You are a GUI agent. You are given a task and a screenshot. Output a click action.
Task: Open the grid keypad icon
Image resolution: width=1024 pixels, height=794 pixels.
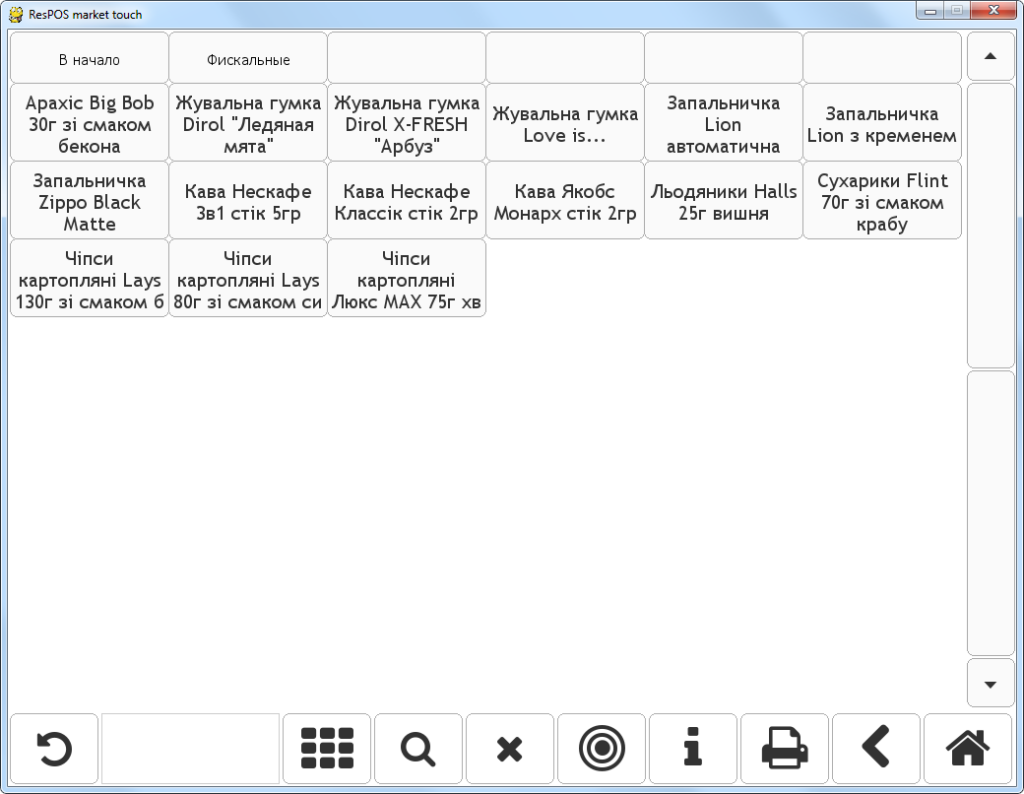click(327, 748)
